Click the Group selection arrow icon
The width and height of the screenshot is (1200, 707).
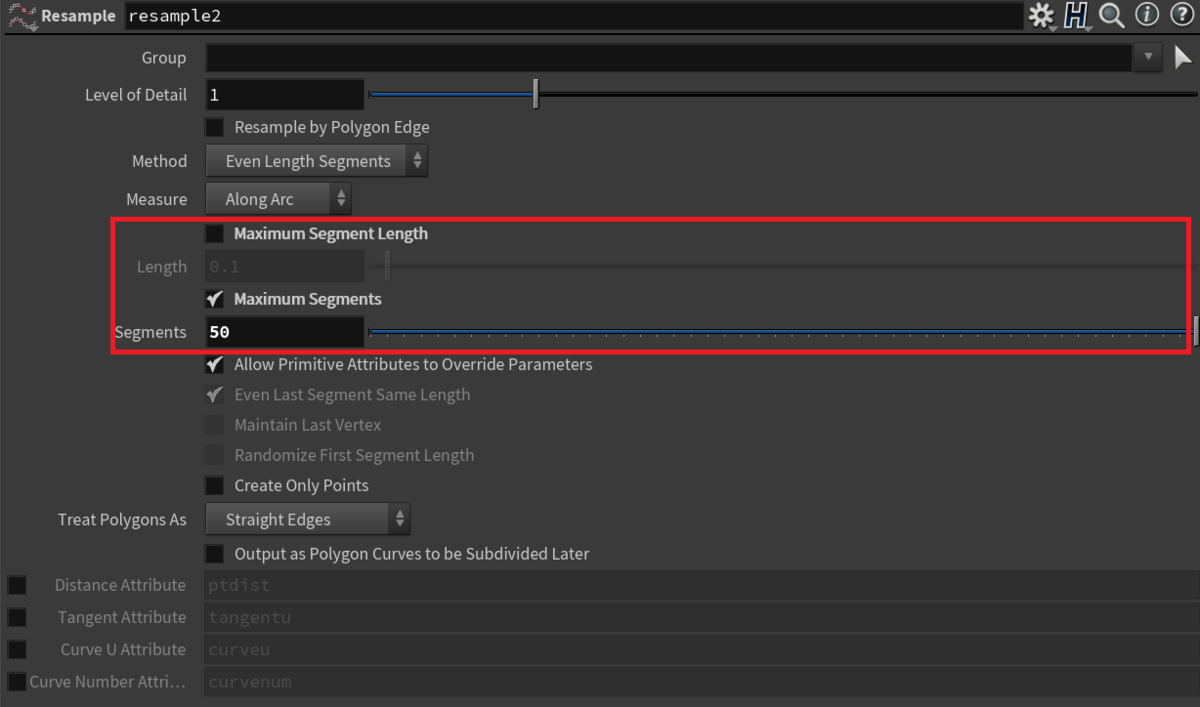(1183, 58)
